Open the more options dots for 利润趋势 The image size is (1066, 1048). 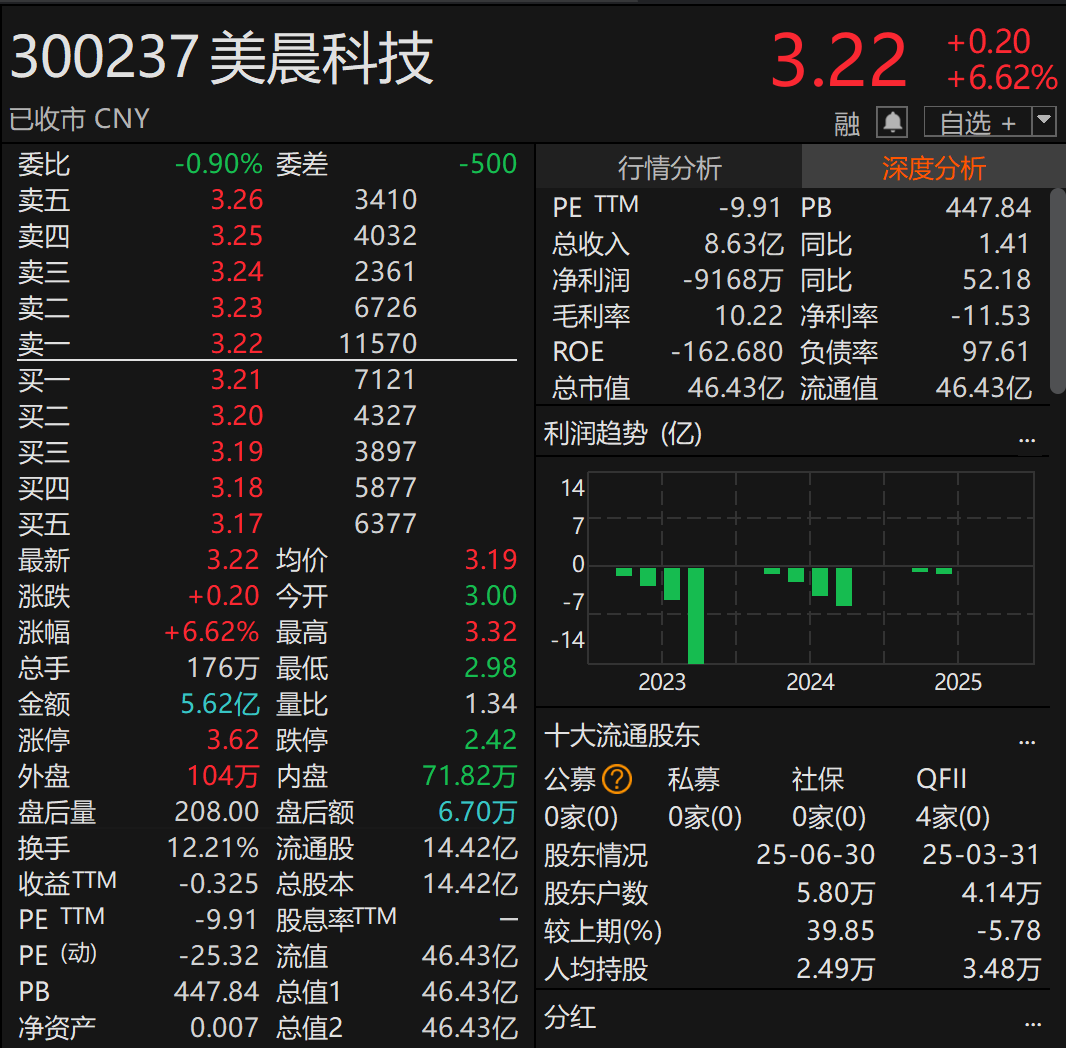tap(1026, 437)
